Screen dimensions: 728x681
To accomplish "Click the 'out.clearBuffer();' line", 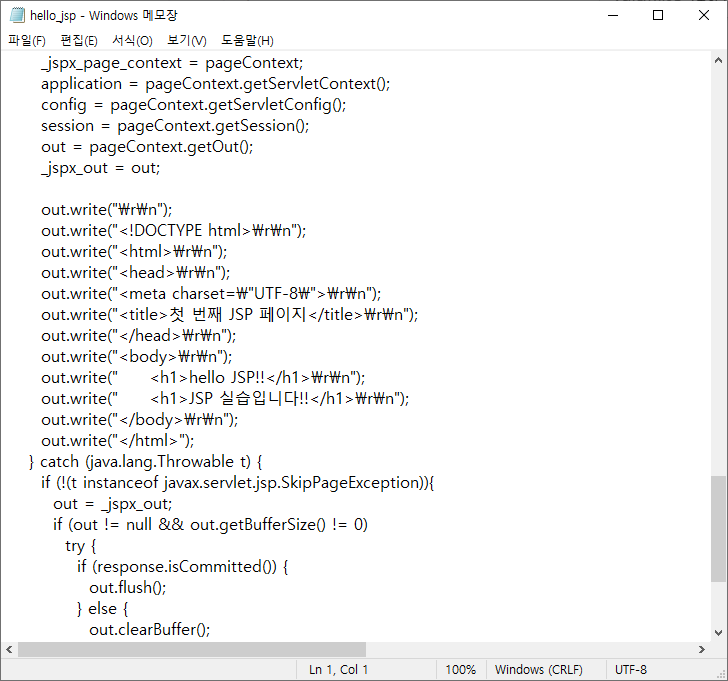I will tap(150, 630).
